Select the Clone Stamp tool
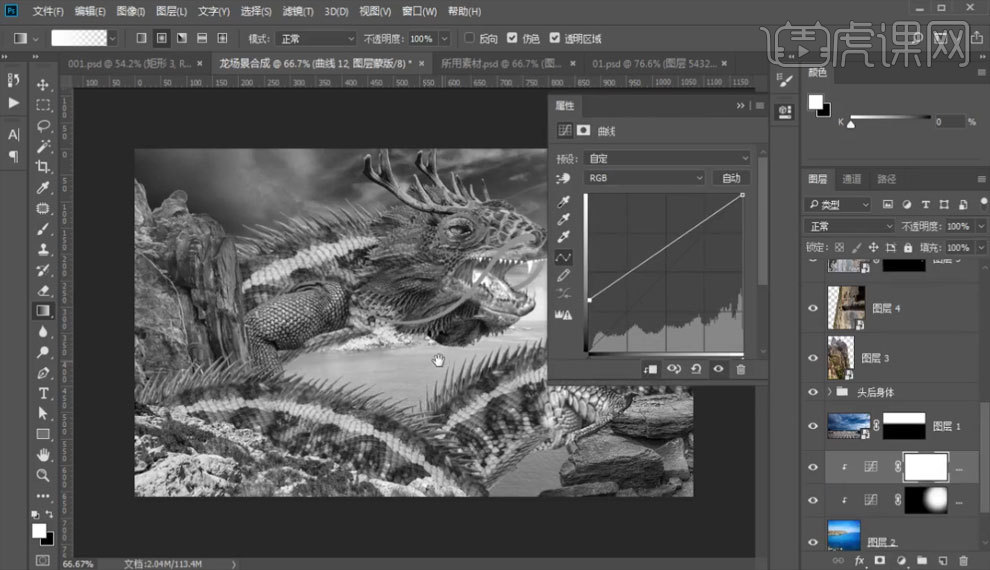 pyautogui.click(x=43, y=249)
